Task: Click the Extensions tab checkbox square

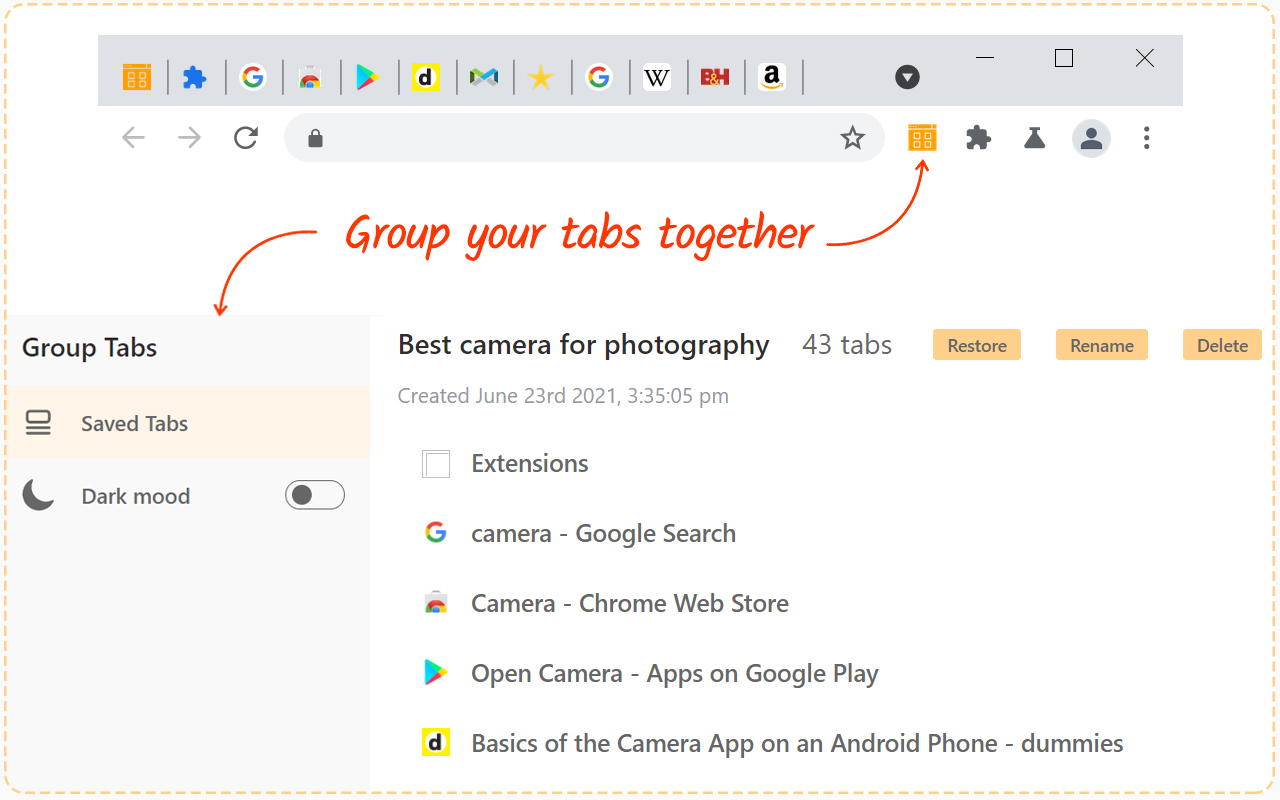Action: (436, 463)
